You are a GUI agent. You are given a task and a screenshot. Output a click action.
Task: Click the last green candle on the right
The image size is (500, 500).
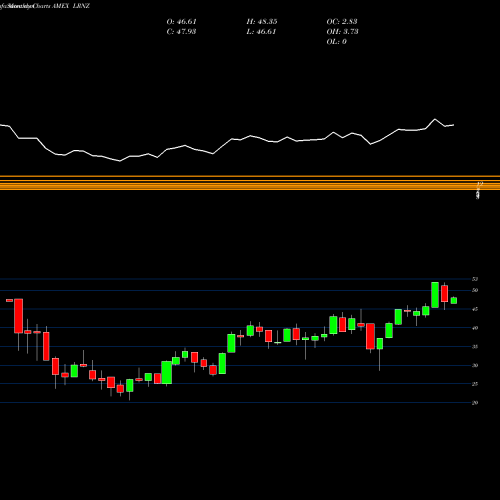coord(454,300)
